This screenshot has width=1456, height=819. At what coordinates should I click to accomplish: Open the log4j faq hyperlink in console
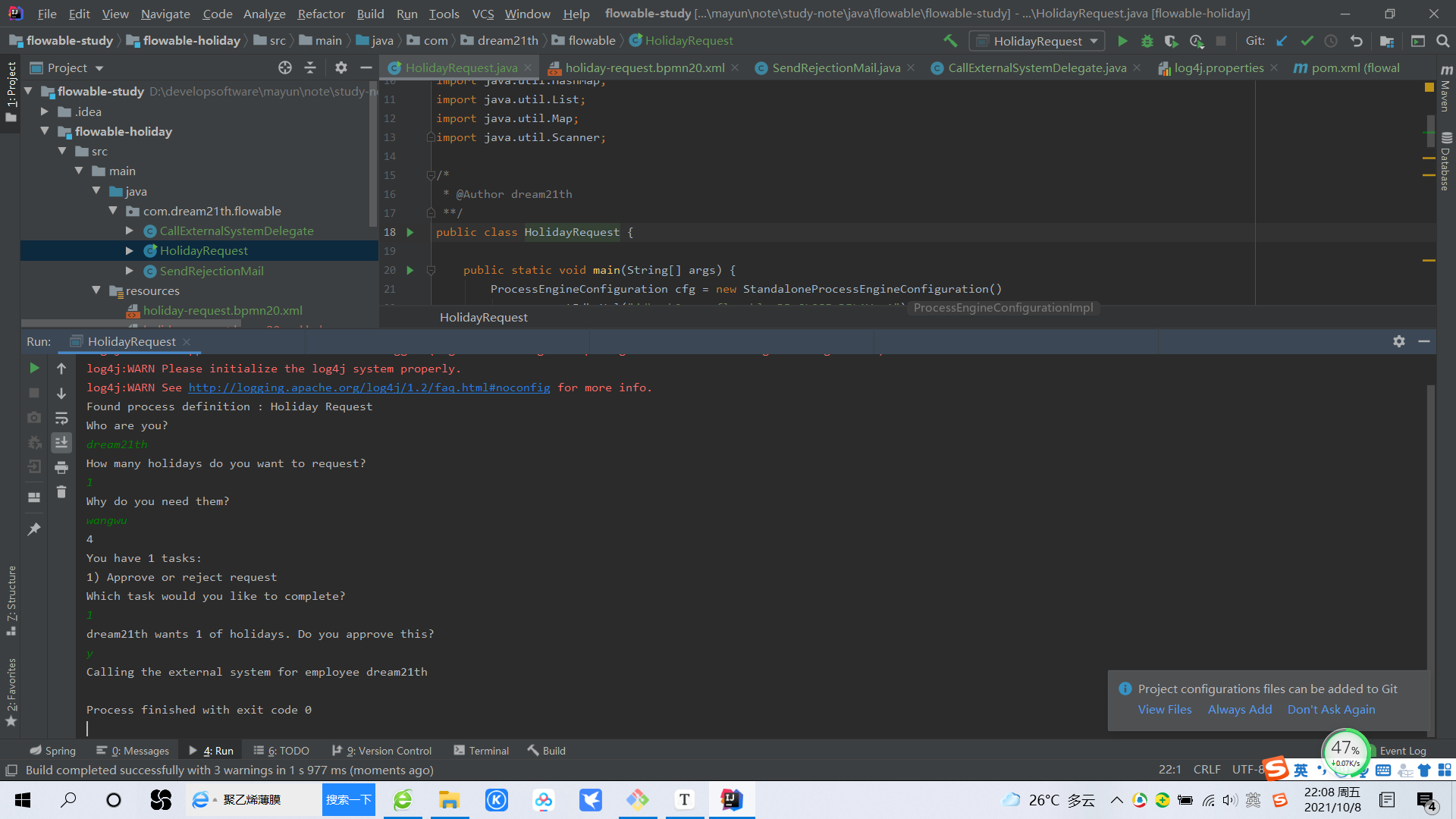point(369,388)
